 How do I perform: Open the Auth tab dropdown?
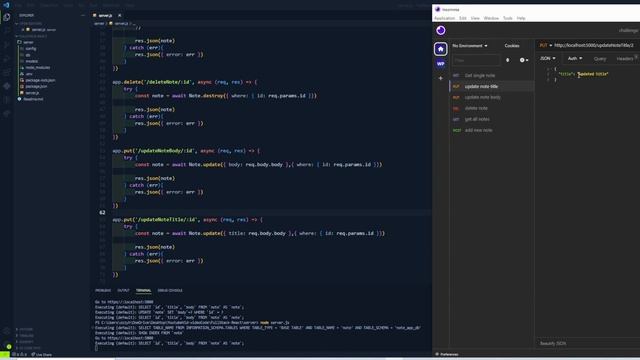[575, 58]
